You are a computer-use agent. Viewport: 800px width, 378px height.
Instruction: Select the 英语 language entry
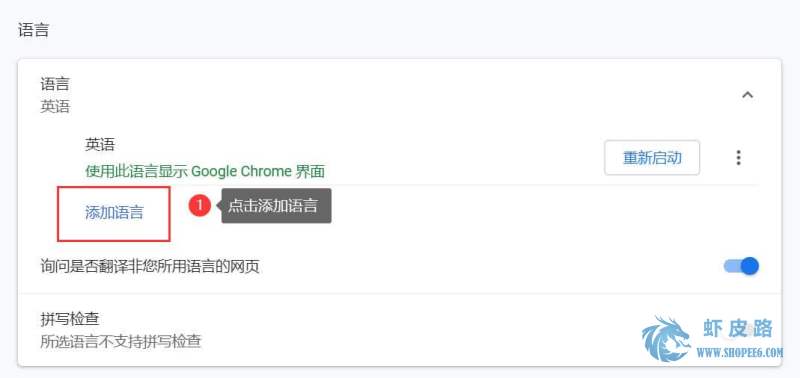click(100, 145)
